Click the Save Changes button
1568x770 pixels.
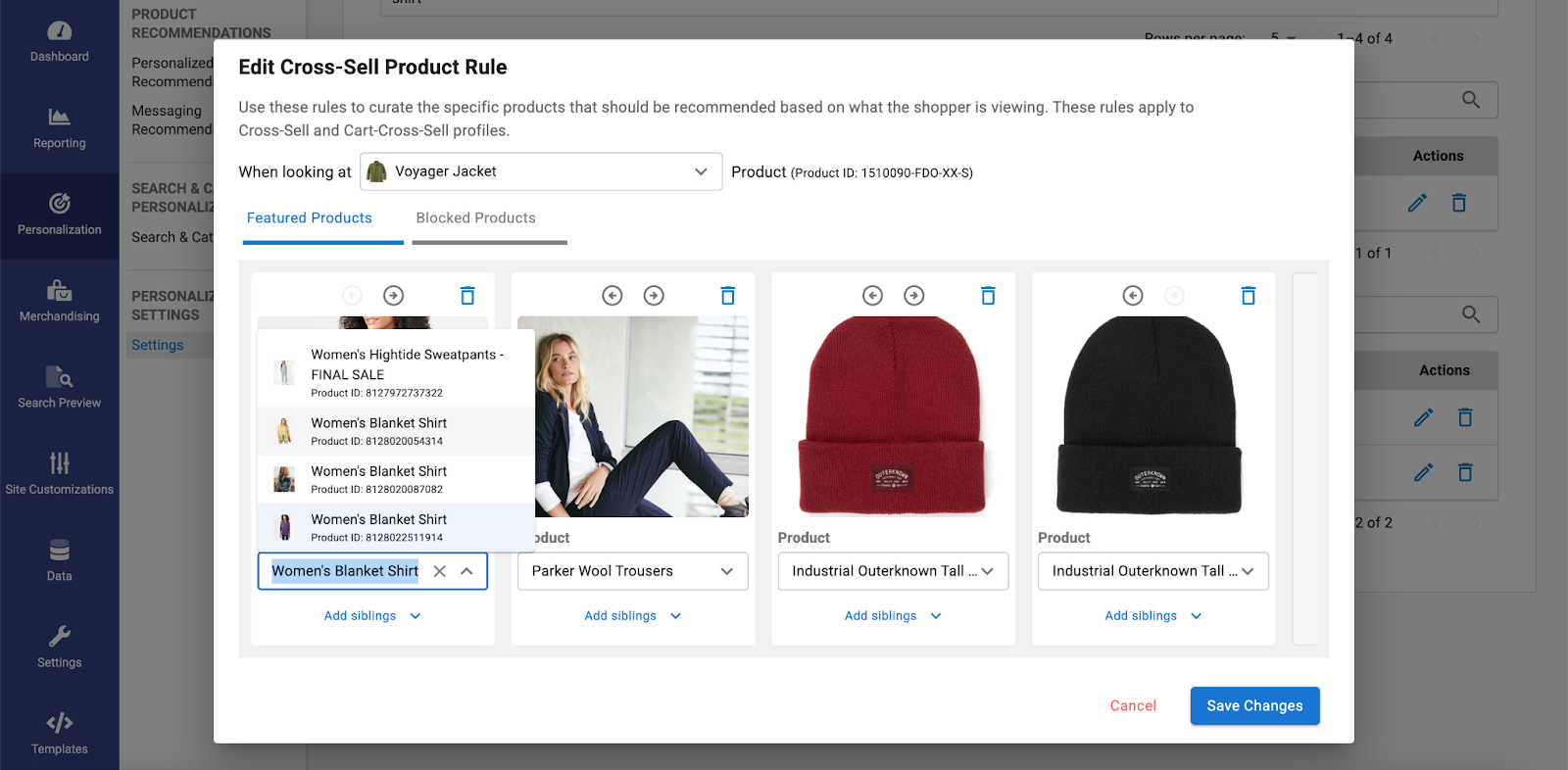[x=1254, y=705]
